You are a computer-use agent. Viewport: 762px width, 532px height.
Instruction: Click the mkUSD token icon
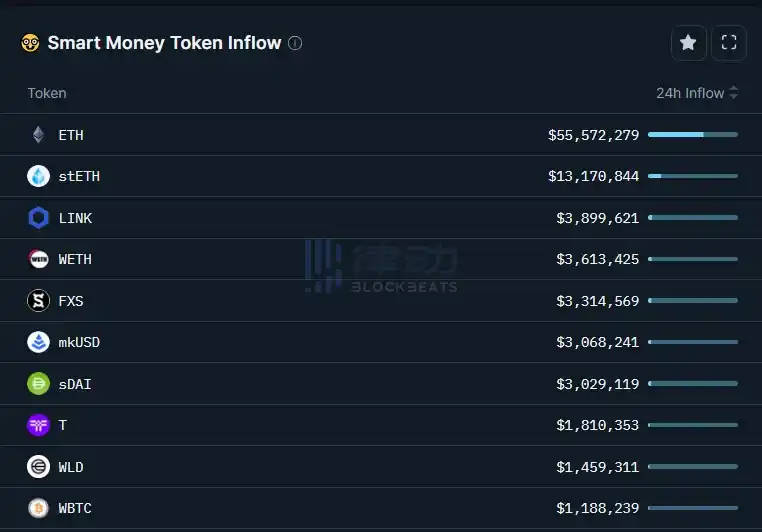point(38,342)
